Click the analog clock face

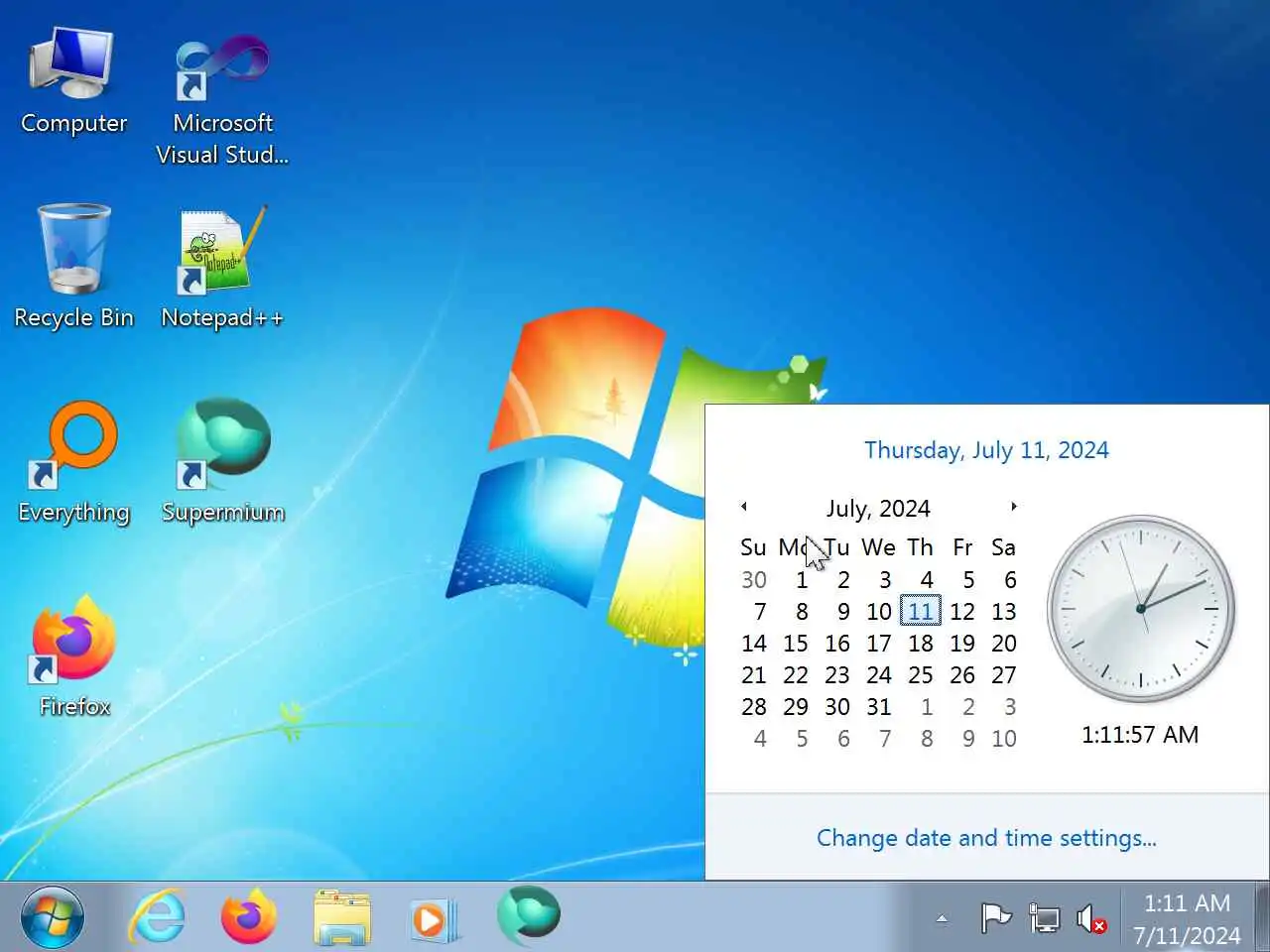1141,608
